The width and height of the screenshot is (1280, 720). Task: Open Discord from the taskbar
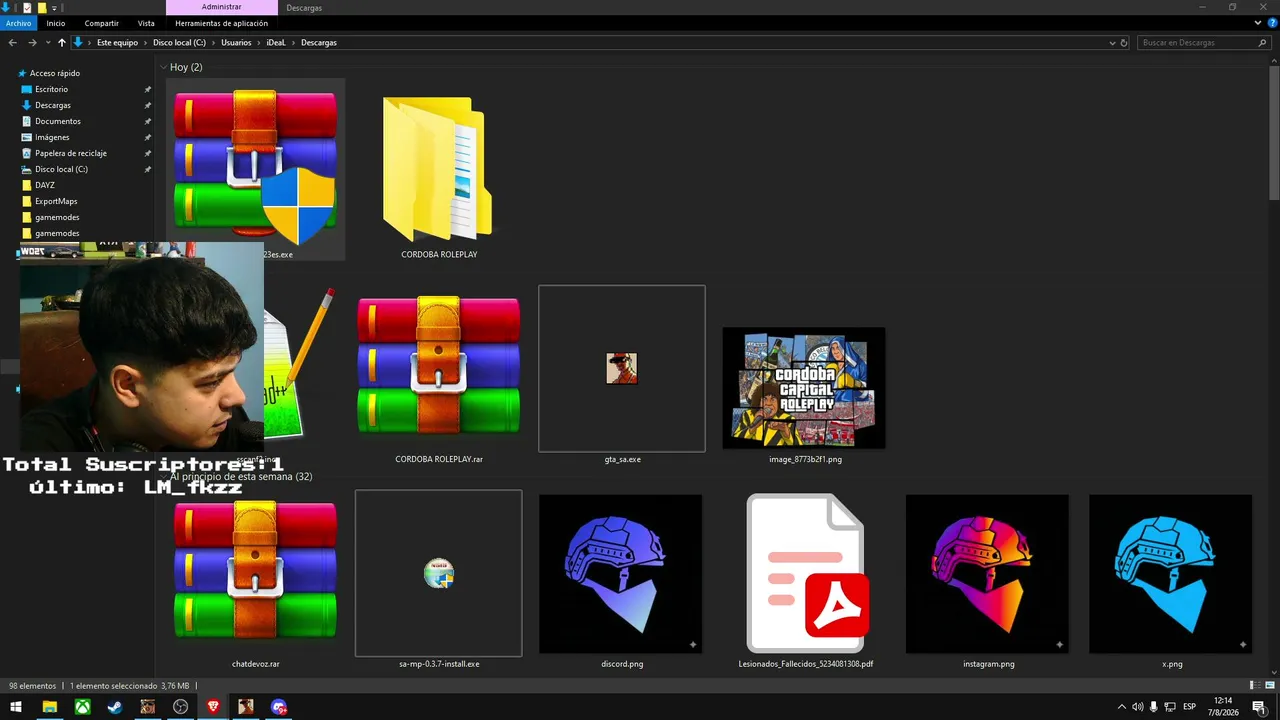point(279,707)
